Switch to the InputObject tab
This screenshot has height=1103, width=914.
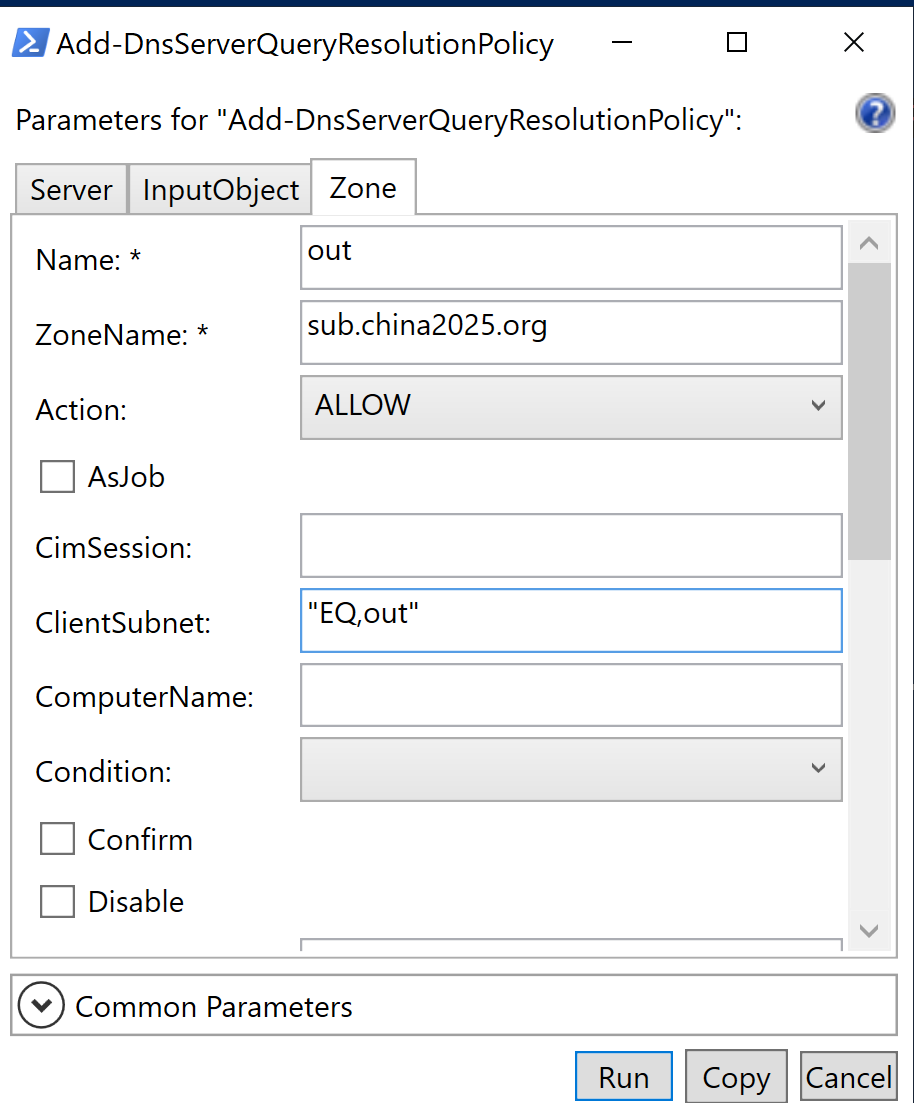pyautogui.click(x=220, y=189)
